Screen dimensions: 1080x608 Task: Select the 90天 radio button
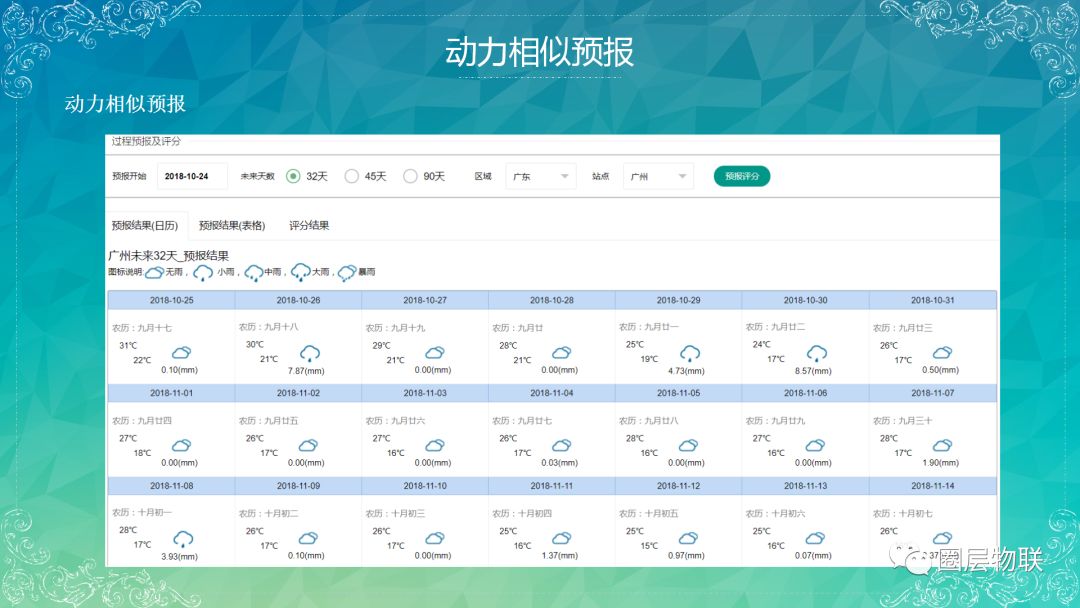pyautogui.click(x=410, y=176)
